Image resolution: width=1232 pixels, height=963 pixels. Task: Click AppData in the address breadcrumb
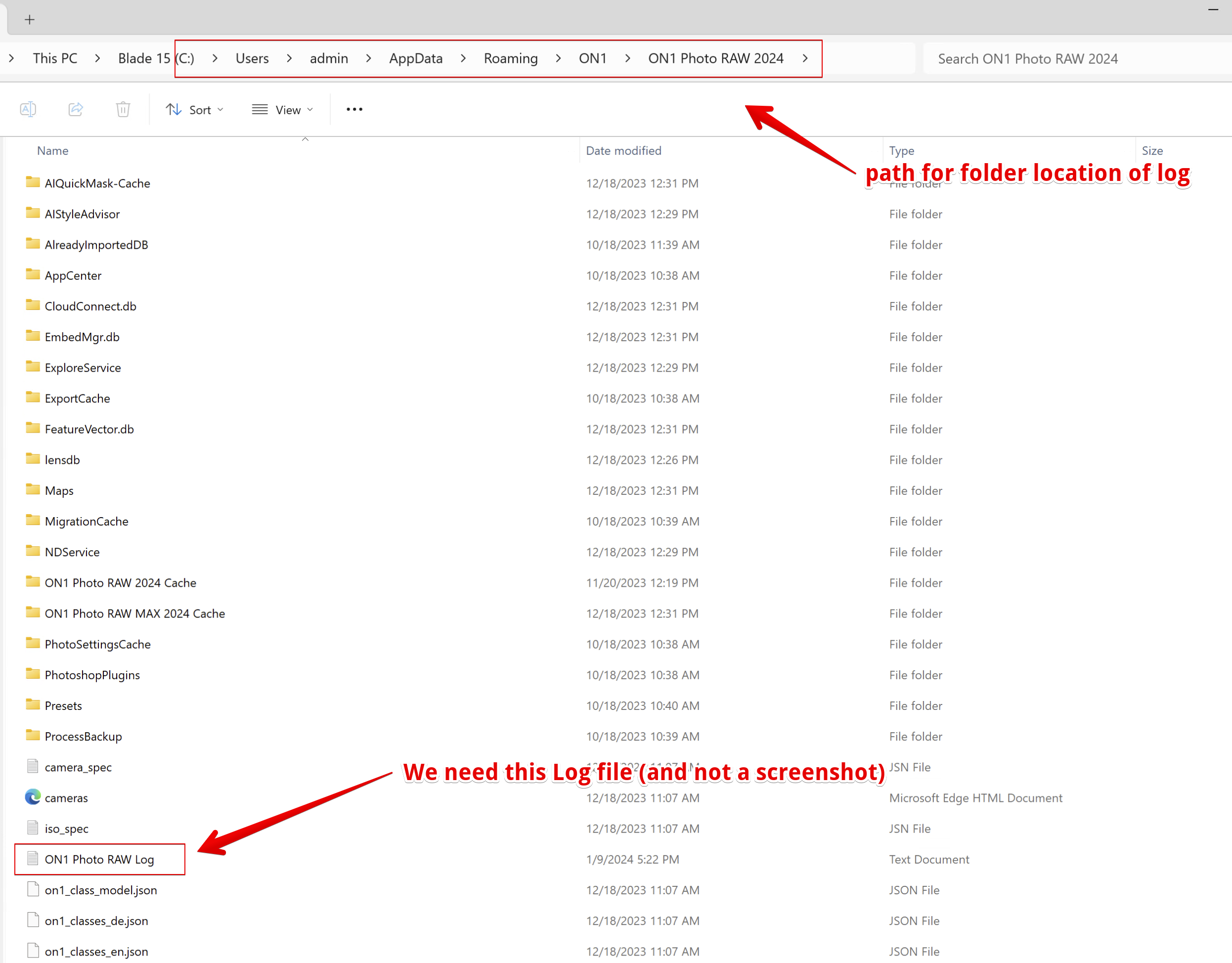click(416, 59)
